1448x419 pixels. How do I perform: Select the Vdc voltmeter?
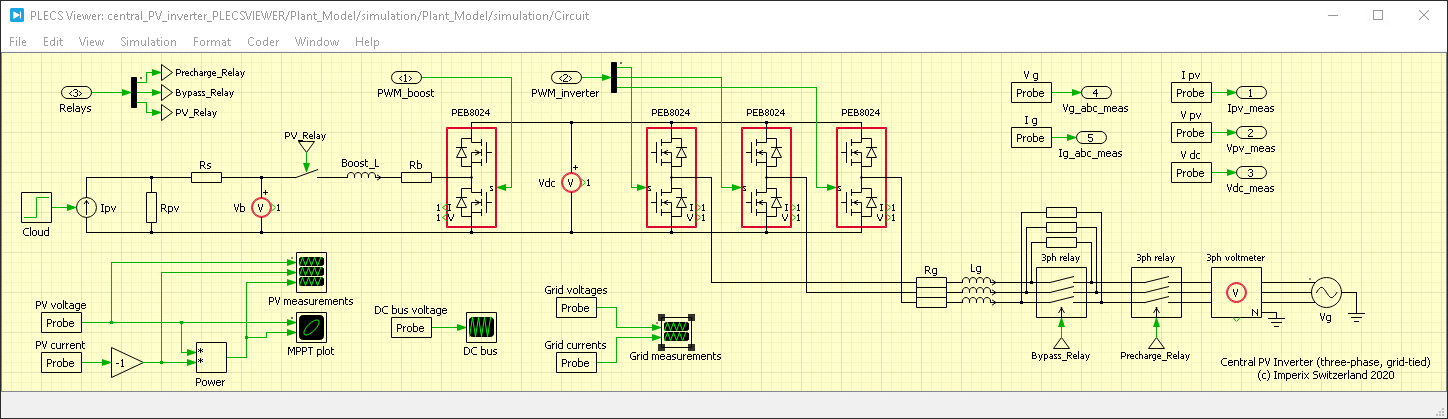[x=570, y=183]
